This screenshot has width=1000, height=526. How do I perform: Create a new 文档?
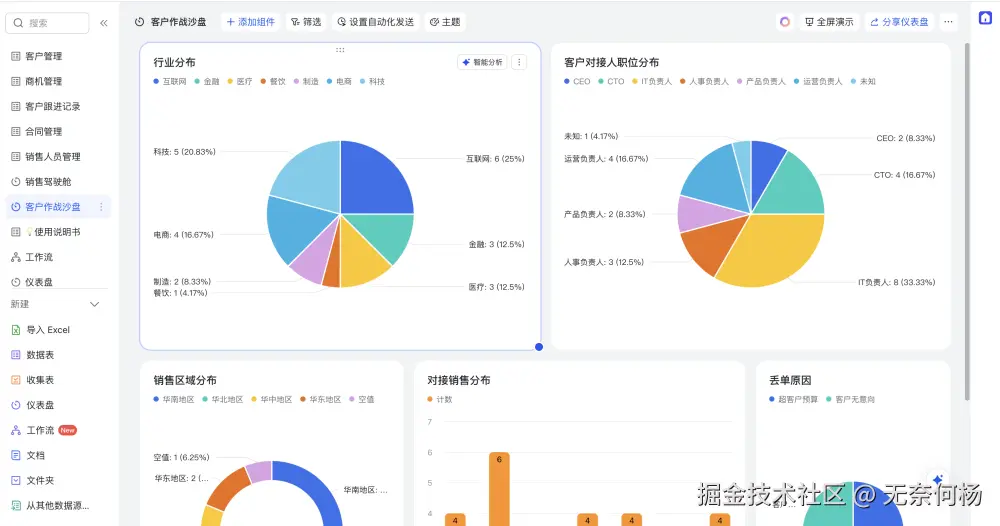(x=35, y=455)
